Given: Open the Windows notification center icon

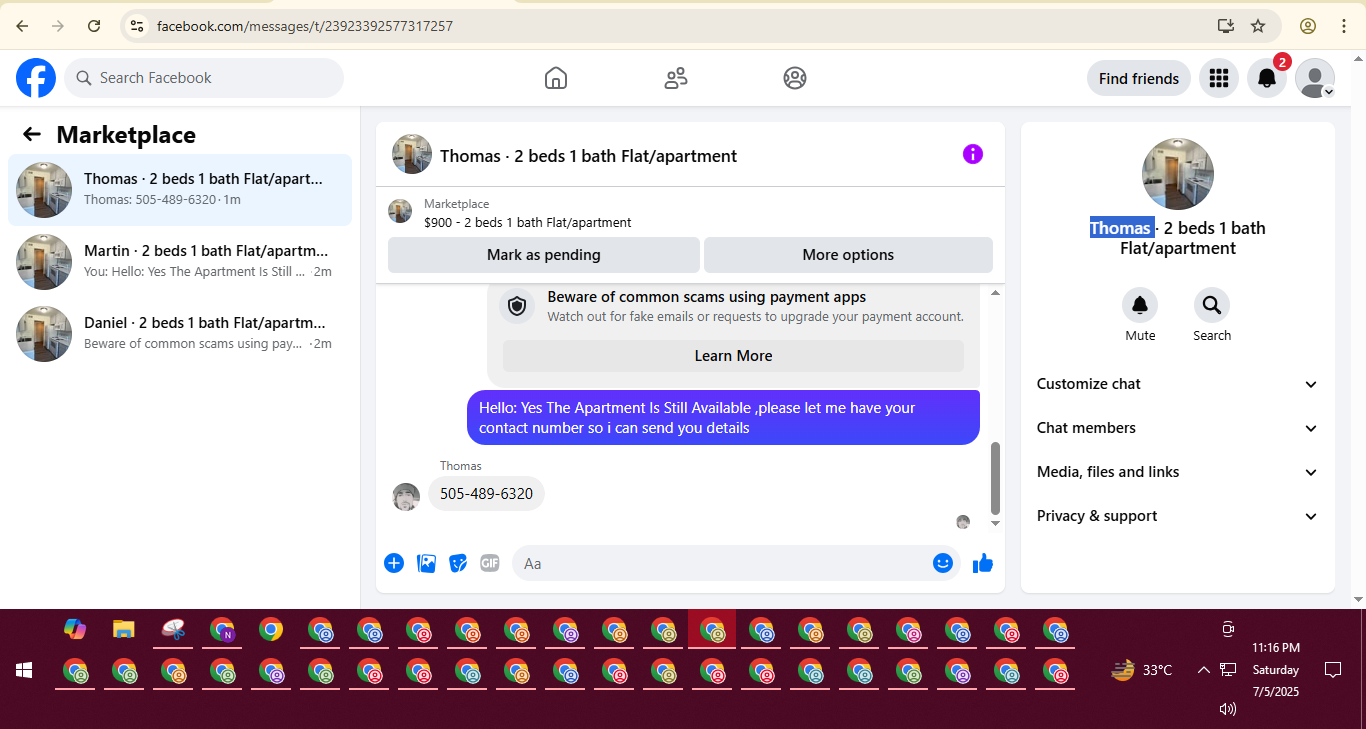Looking at the screenshot, I should [x=1332, y=669].
